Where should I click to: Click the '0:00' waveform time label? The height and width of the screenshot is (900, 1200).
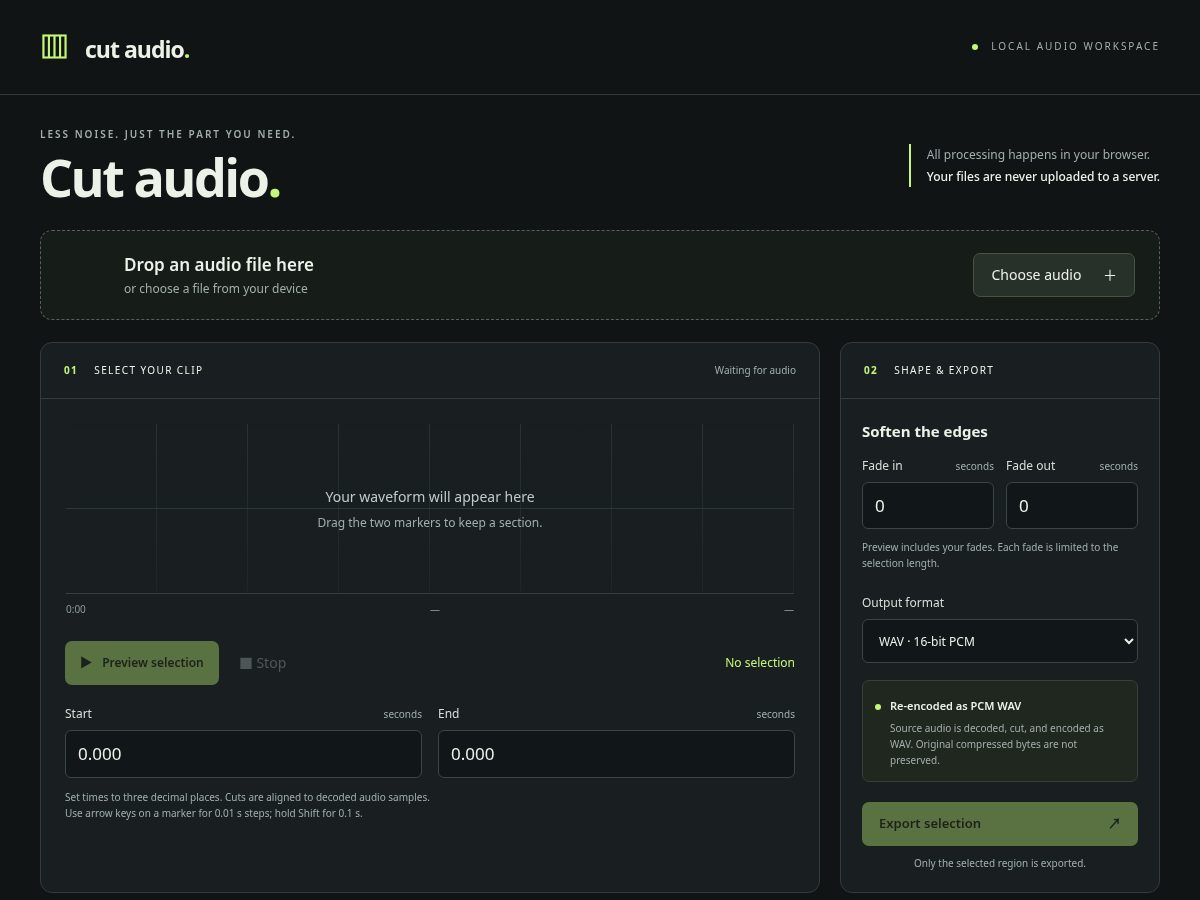click(x=76, y=609)
